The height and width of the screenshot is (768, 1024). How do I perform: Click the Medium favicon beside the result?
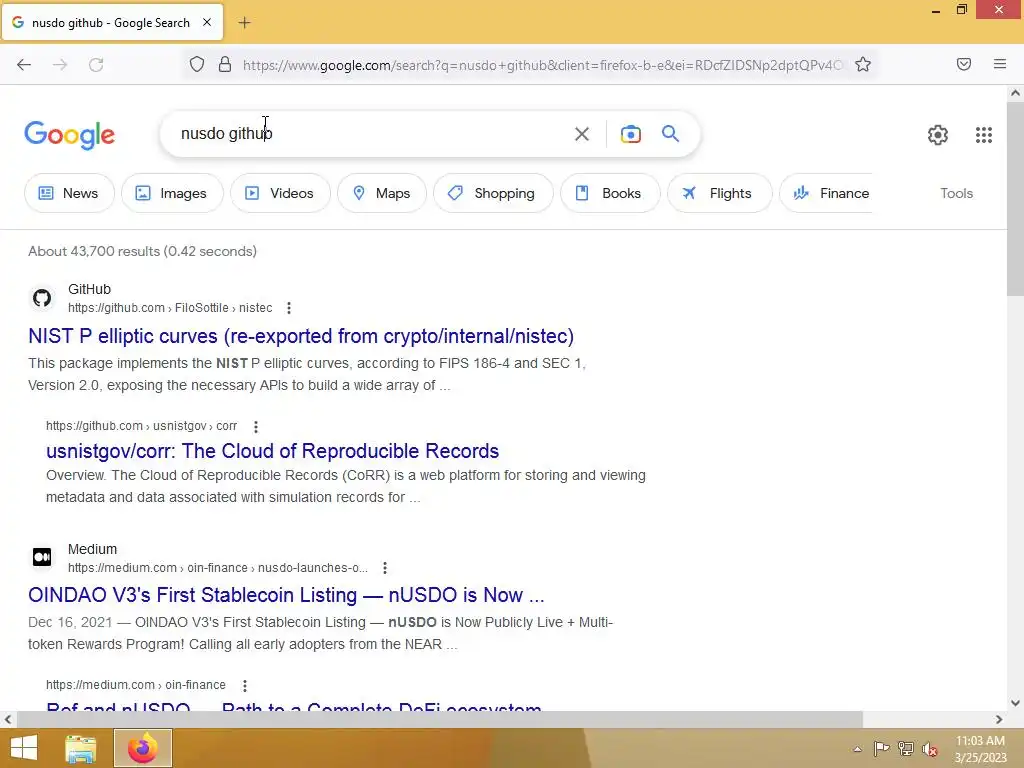(42, 557)
